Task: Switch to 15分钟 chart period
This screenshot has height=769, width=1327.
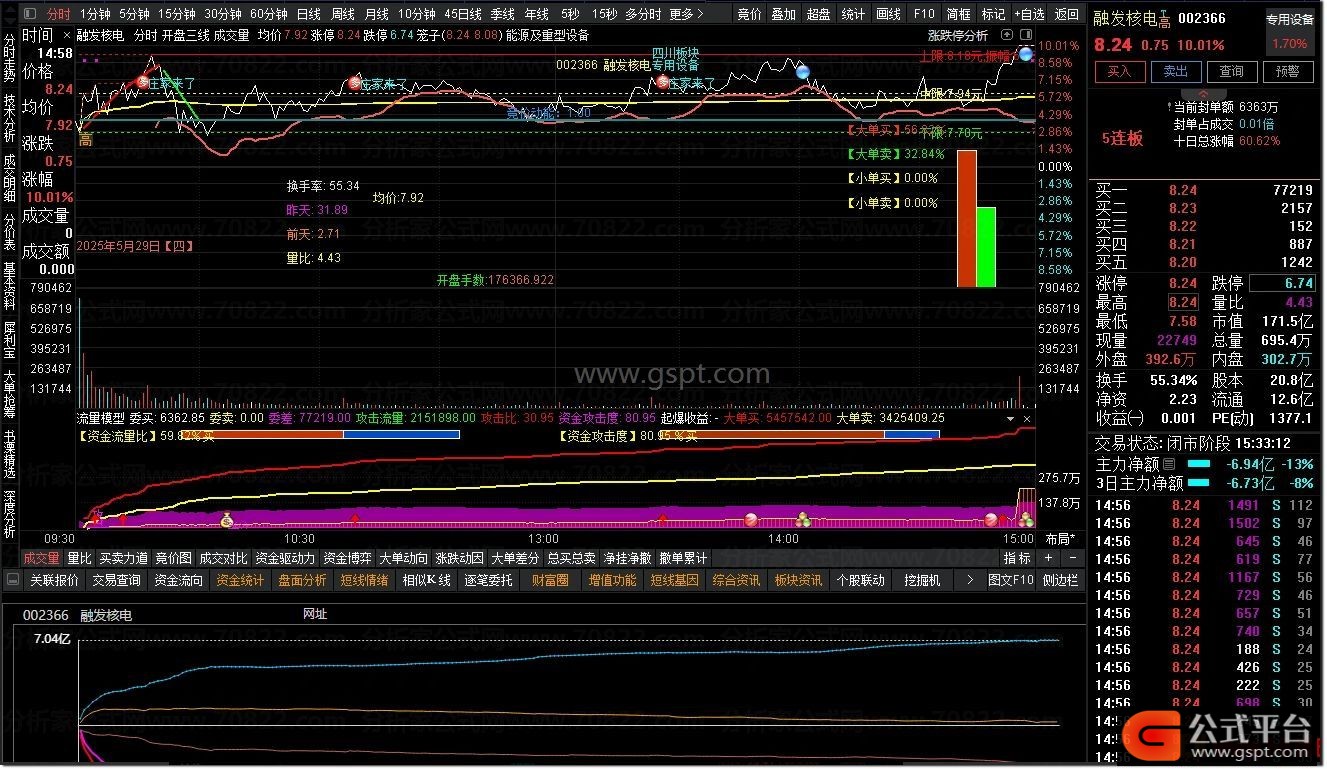Action: coord(177,14)
